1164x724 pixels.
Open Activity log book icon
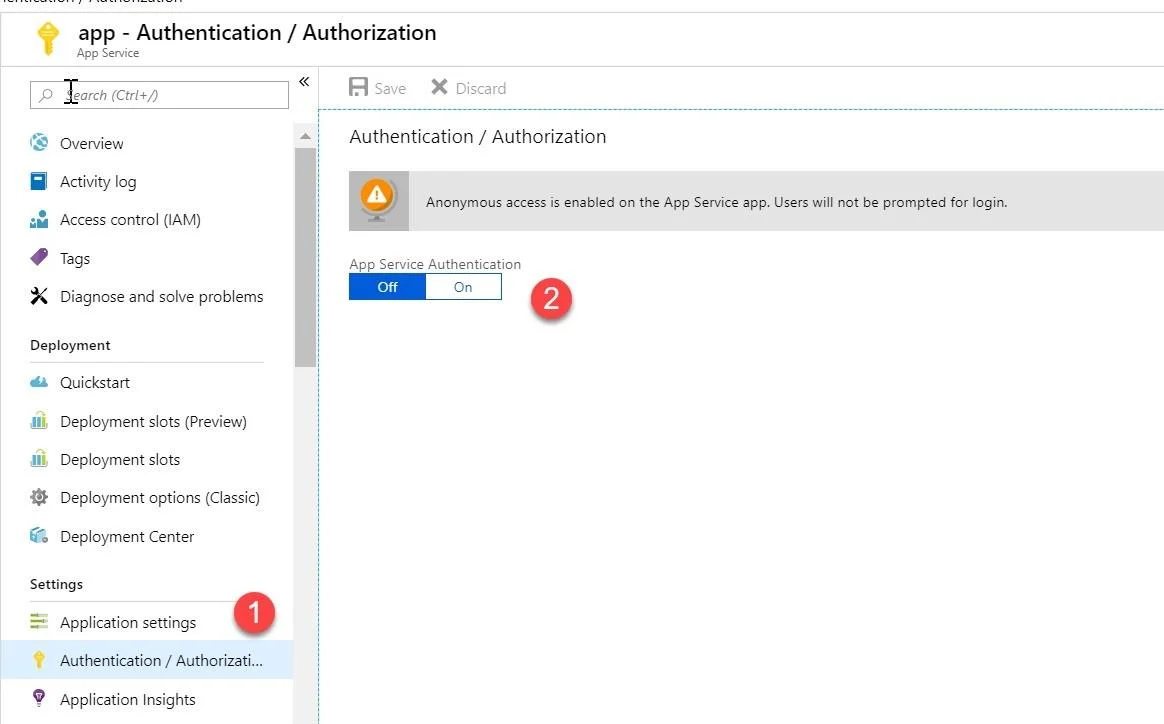click(39, 181)
